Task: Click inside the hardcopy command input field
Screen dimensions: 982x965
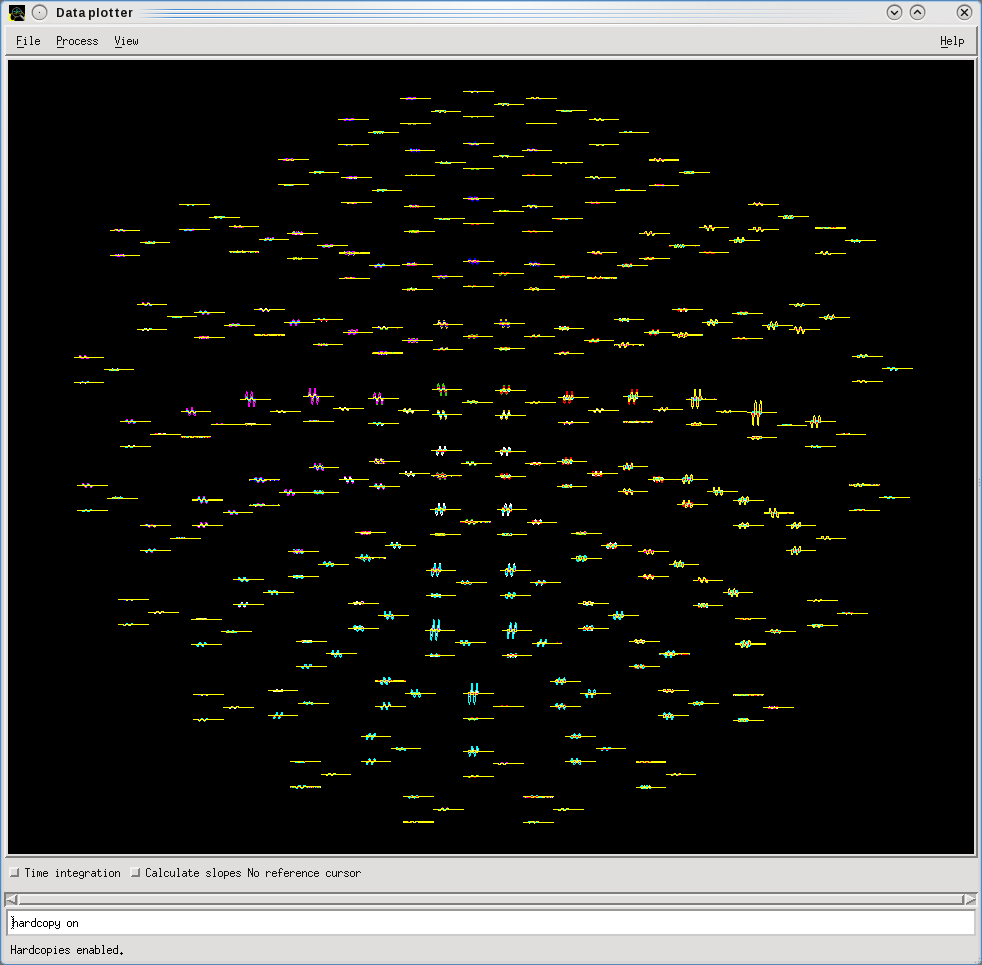Action: click(x=490, y=922)
